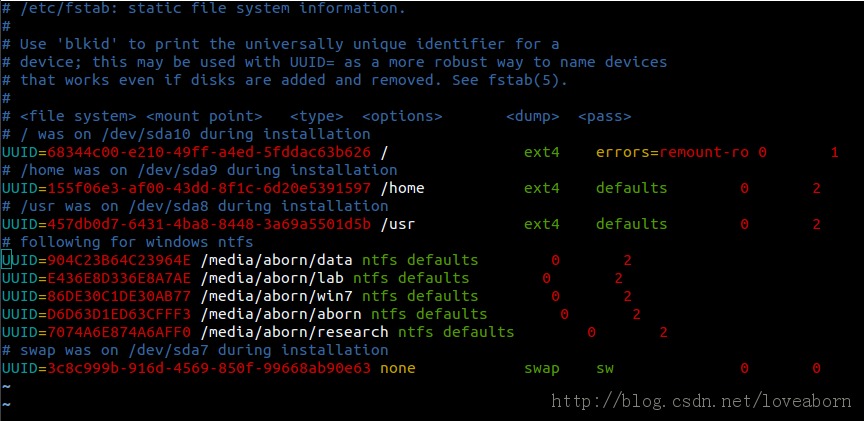Click UUID 904C23B64C23964E value
The image size is (864, 421).
pyautogui.click(x=119, y=260)
